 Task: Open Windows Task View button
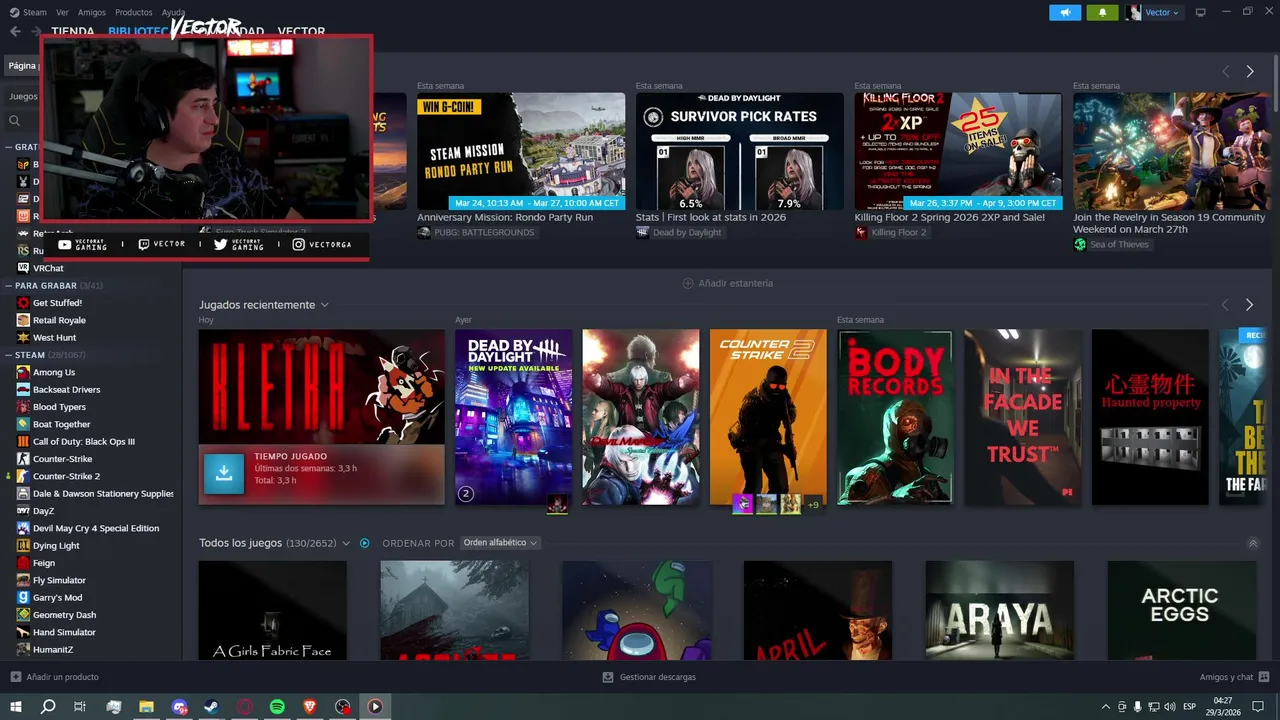click(80, 707)
